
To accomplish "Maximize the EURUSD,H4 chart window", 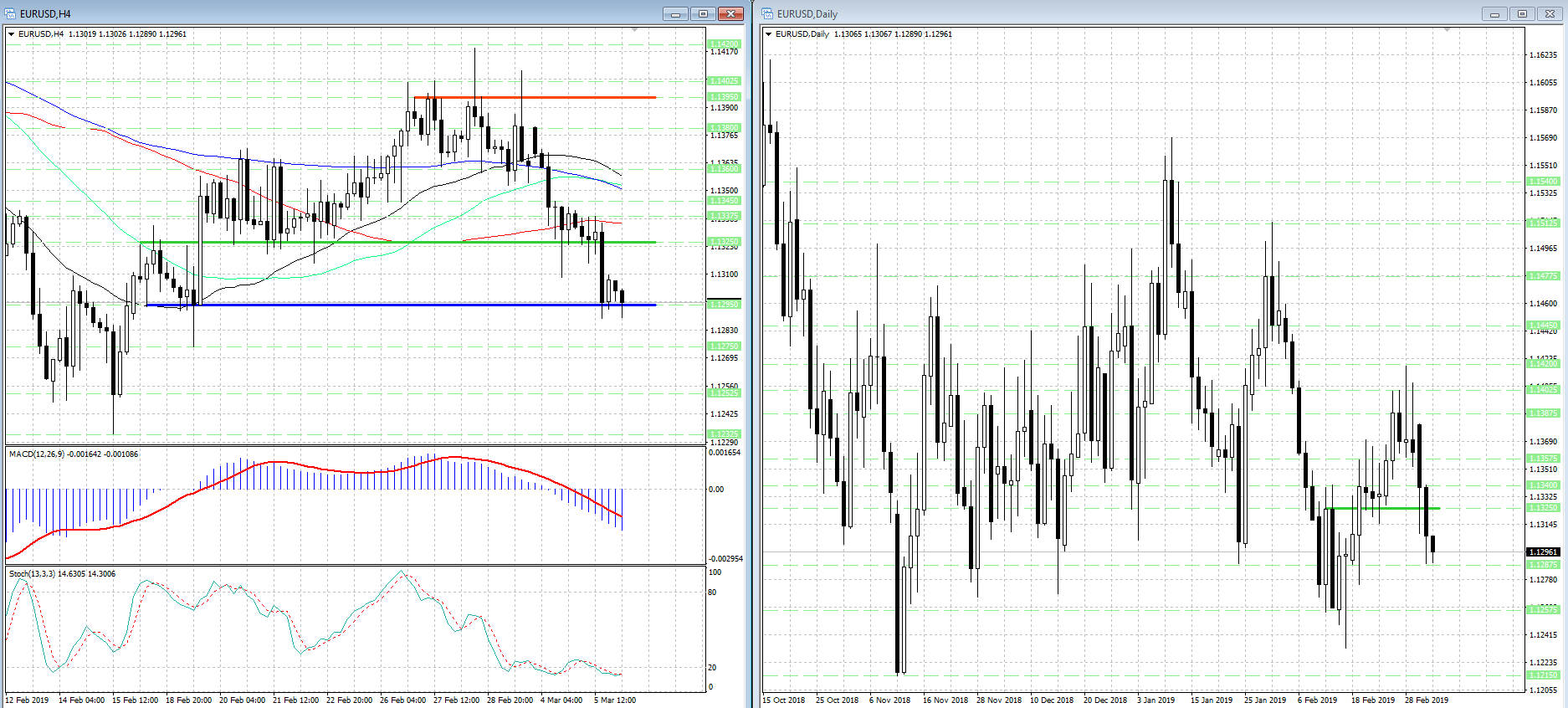I will [x=703, y=13].
